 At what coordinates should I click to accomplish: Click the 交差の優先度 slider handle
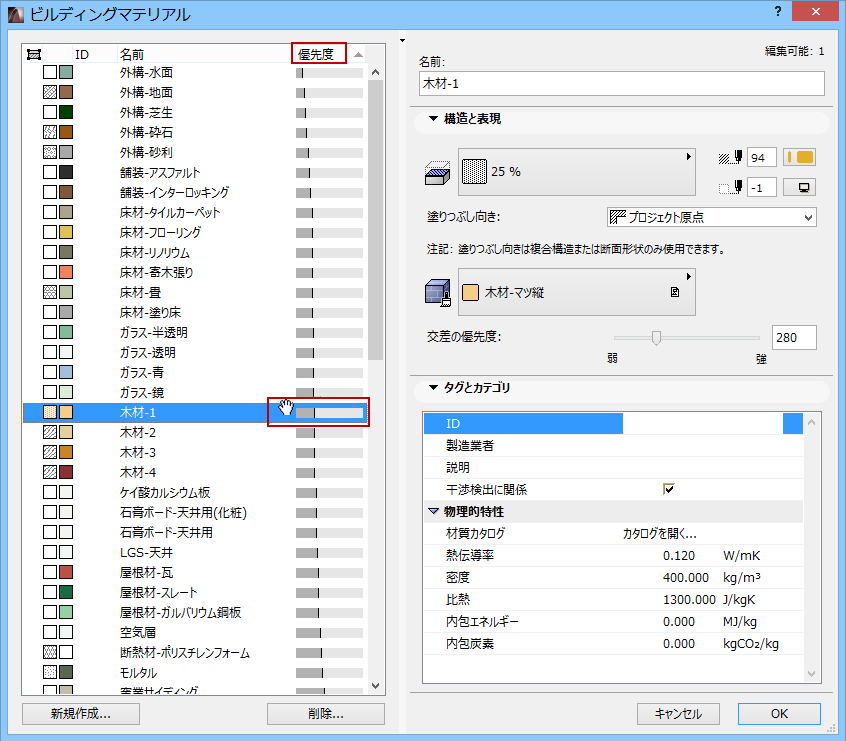point(656,338)
